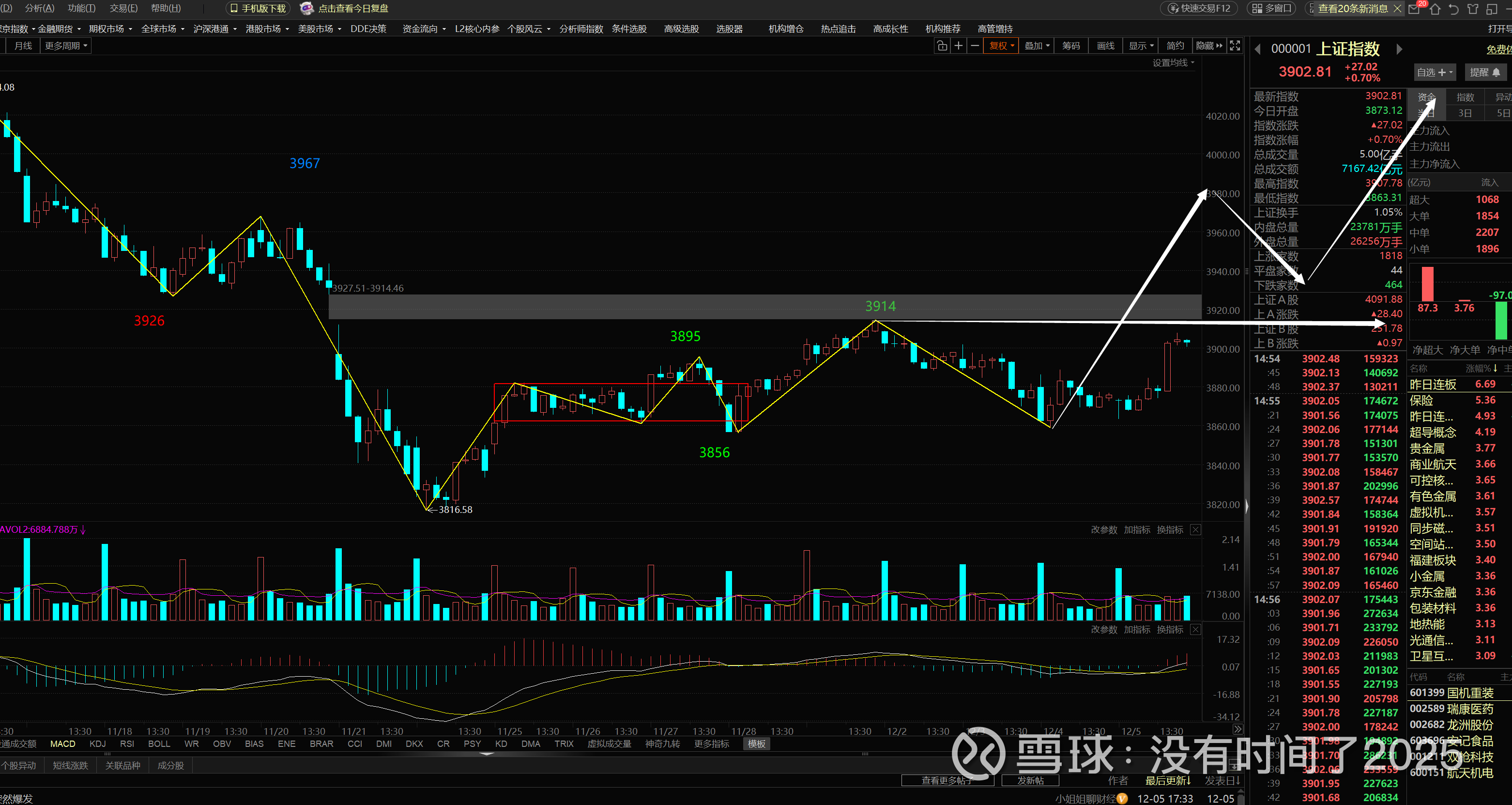Switch to KDJ indicator tab
Screen dimensions: 1512x805
click(97, 744)
